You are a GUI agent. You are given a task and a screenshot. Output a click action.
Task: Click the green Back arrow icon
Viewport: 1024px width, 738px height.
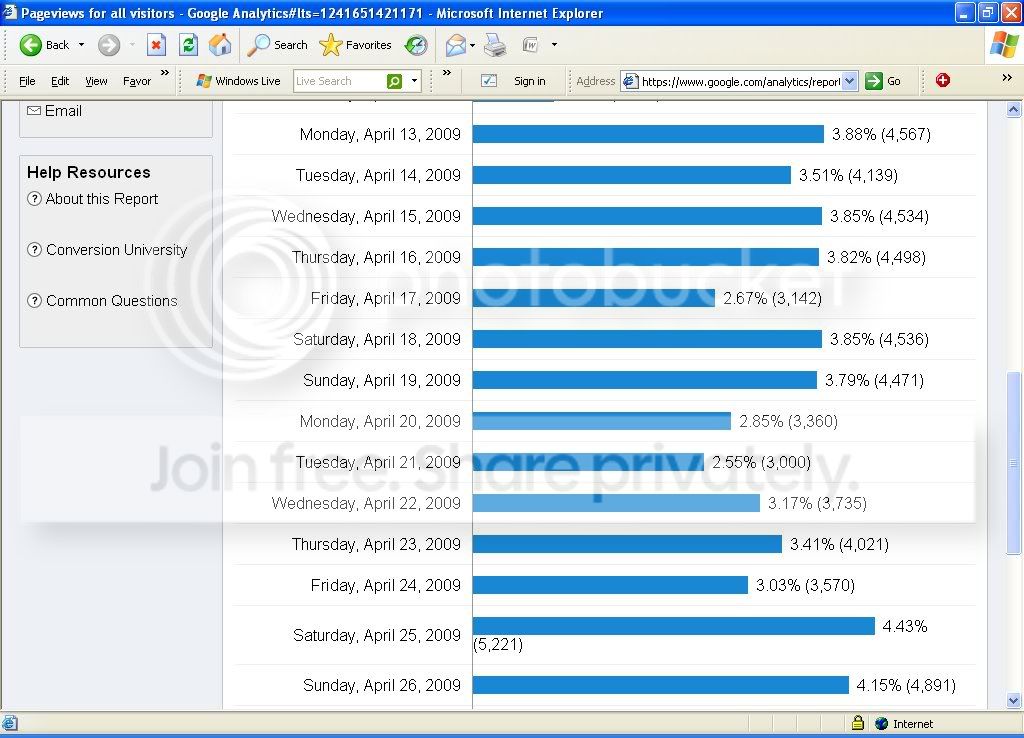pos(30,45)
